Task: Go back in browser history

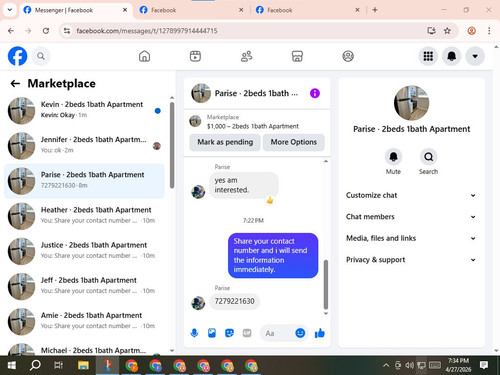Action: pos(11,31)
